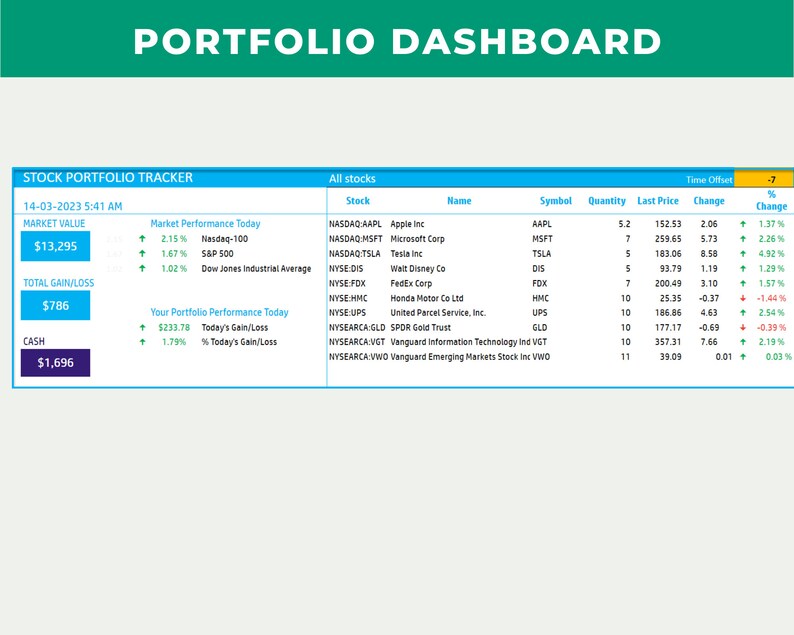
Task: Select the CASH label
Action: pos(34,341)
